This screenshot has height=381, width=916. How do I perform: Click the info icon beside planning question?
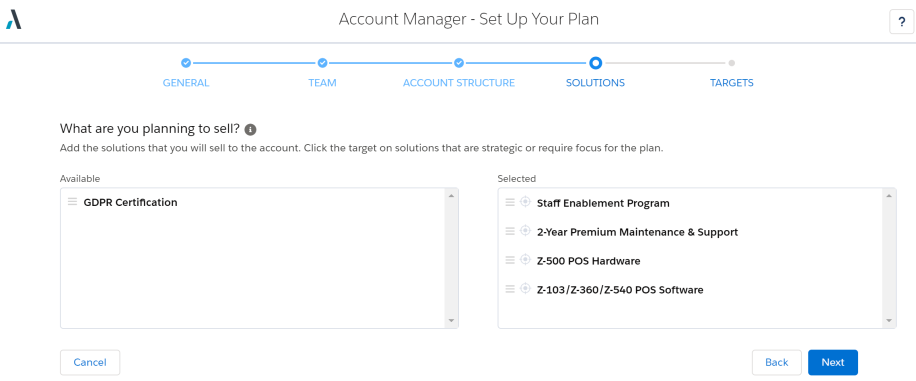pyautogui.click(x=250, y=129)
